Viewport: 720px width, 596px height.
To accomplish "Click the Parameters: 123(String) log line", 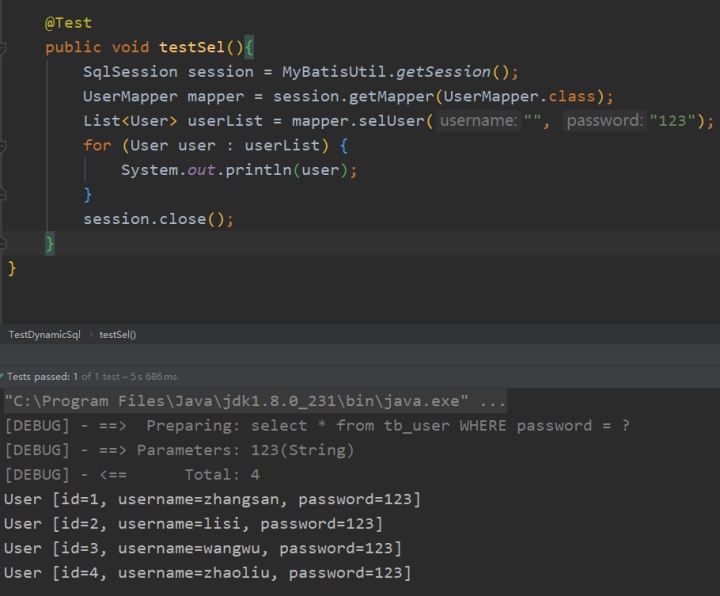I will (179, 450).
